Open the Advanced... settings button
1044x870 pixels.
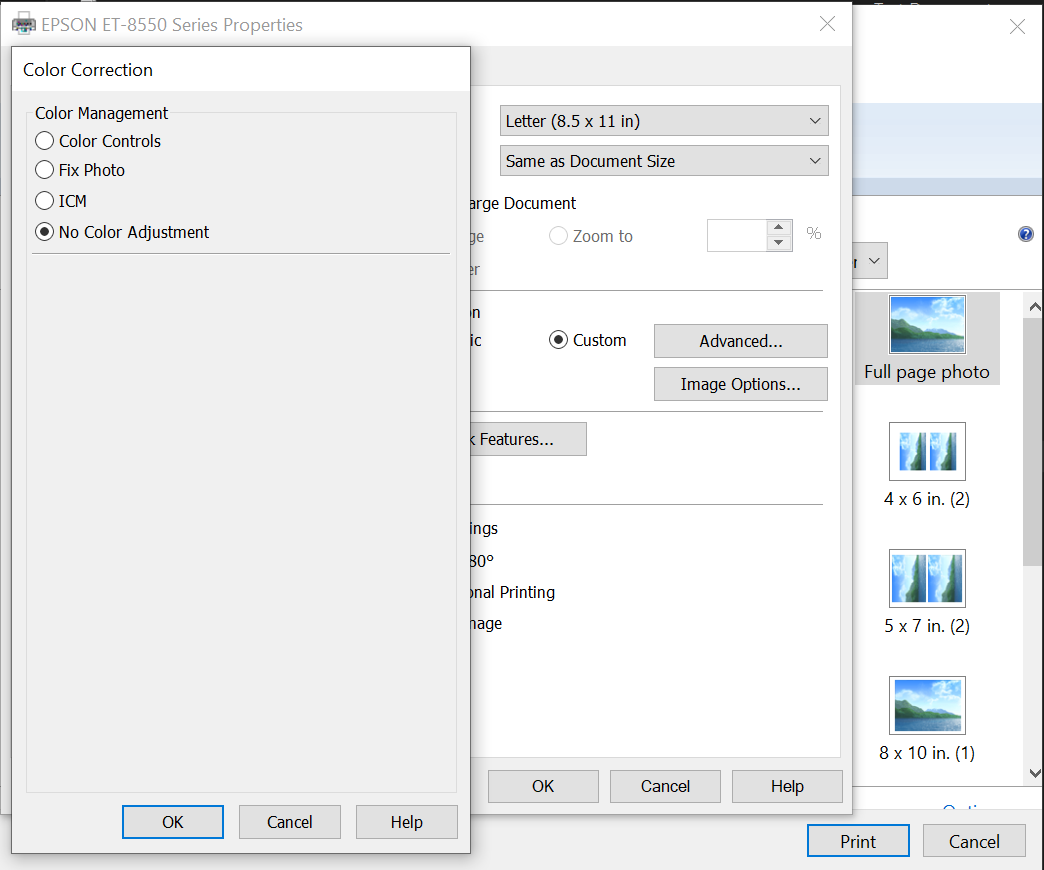tap(740, 341)
